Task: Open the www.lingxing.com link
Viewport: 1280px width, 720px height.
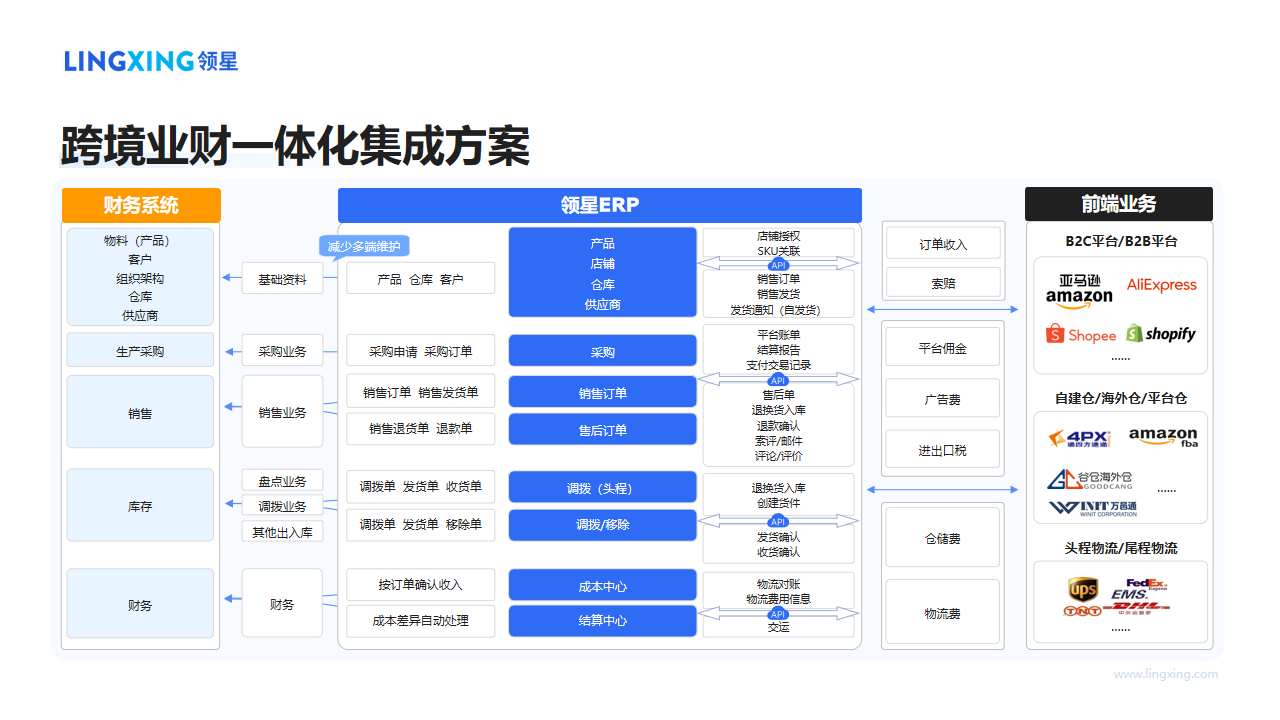Action: (x=1166, y=675)
